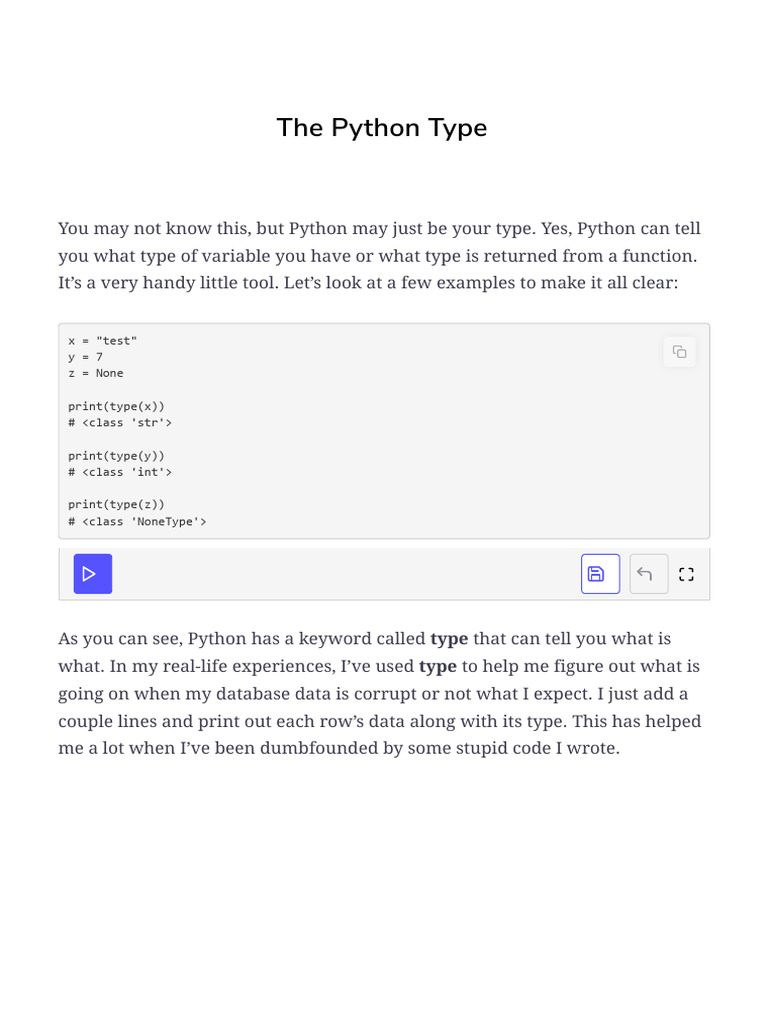Viewport: 768px width, 1024px height.
Task: Click the closing paragraph mentioning "dumbfounded"
Action: click(380, 693)
